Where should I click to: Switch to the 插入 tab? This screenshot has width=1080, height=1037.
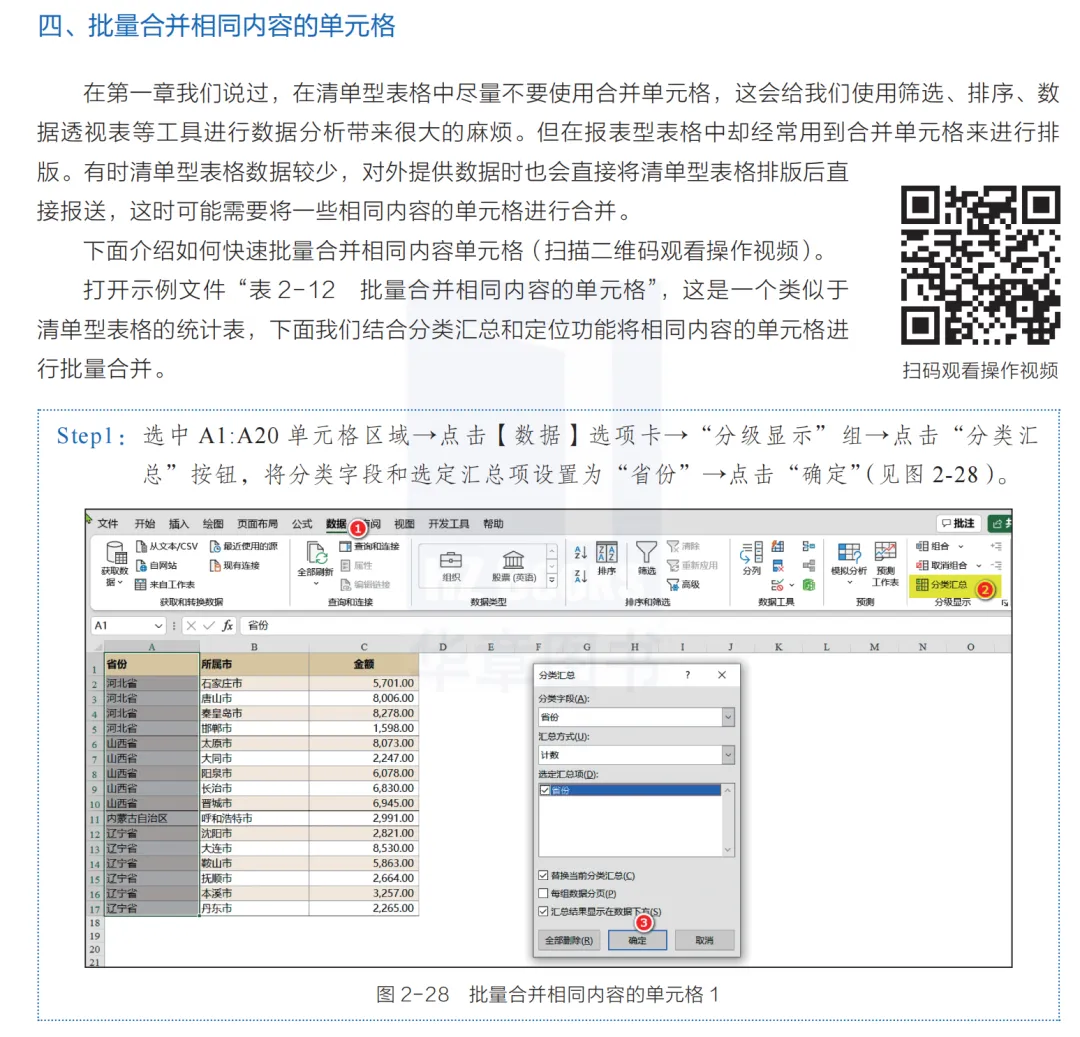(x=178, y=524)
